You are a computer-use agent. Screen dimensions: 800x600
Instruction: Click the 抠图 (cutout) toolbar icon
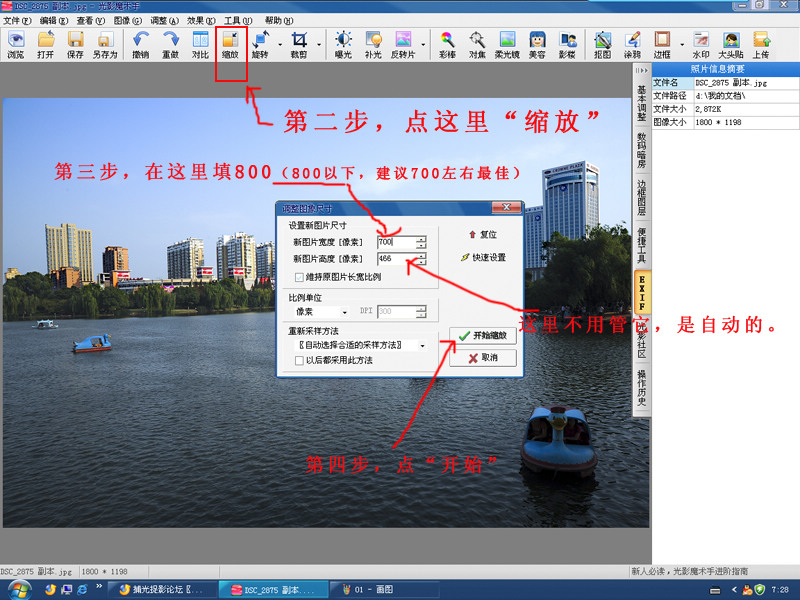pyautogui.click(x=602, y=43)
